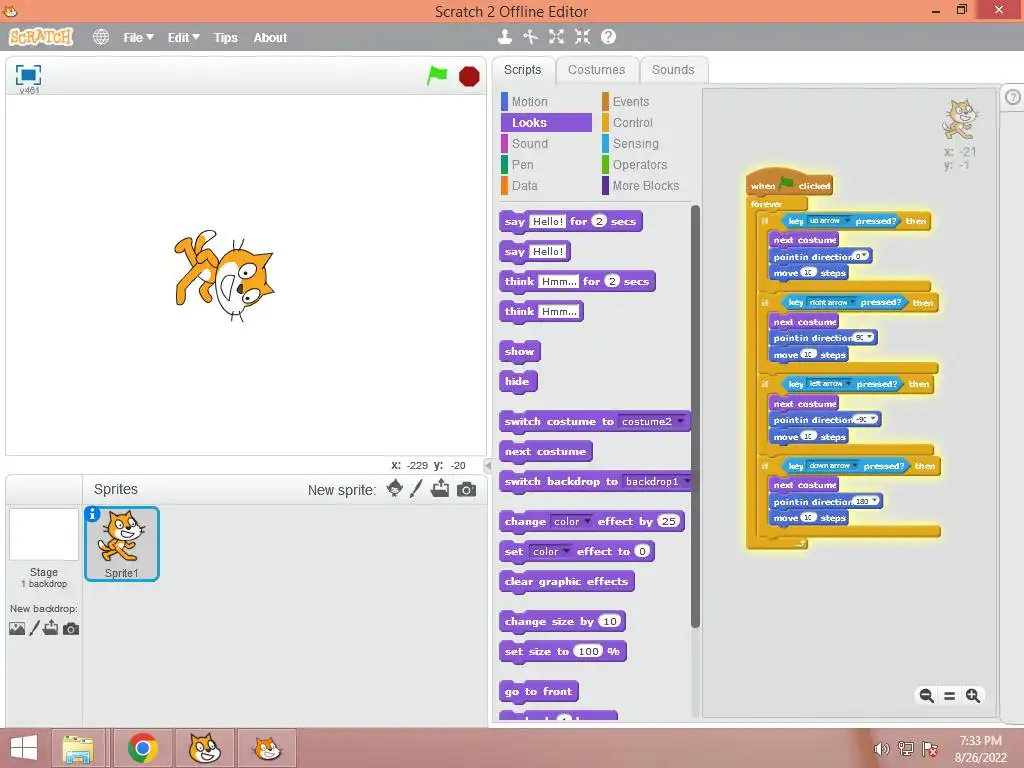
Task: Click the 25 value in change effect block
Action: coord(669,521)
